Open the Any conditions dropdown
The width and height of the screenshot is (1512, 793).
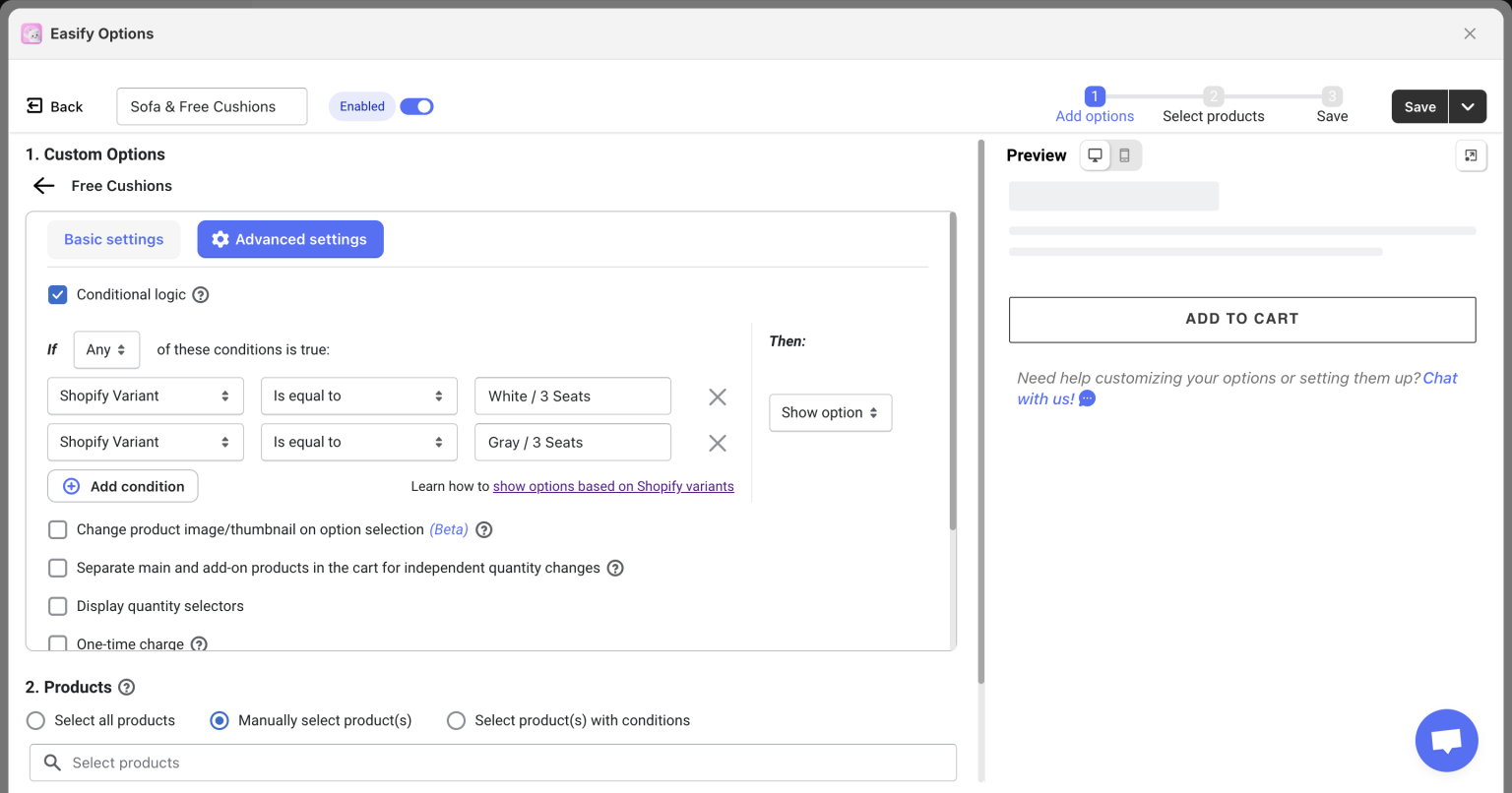coord(106,349)
